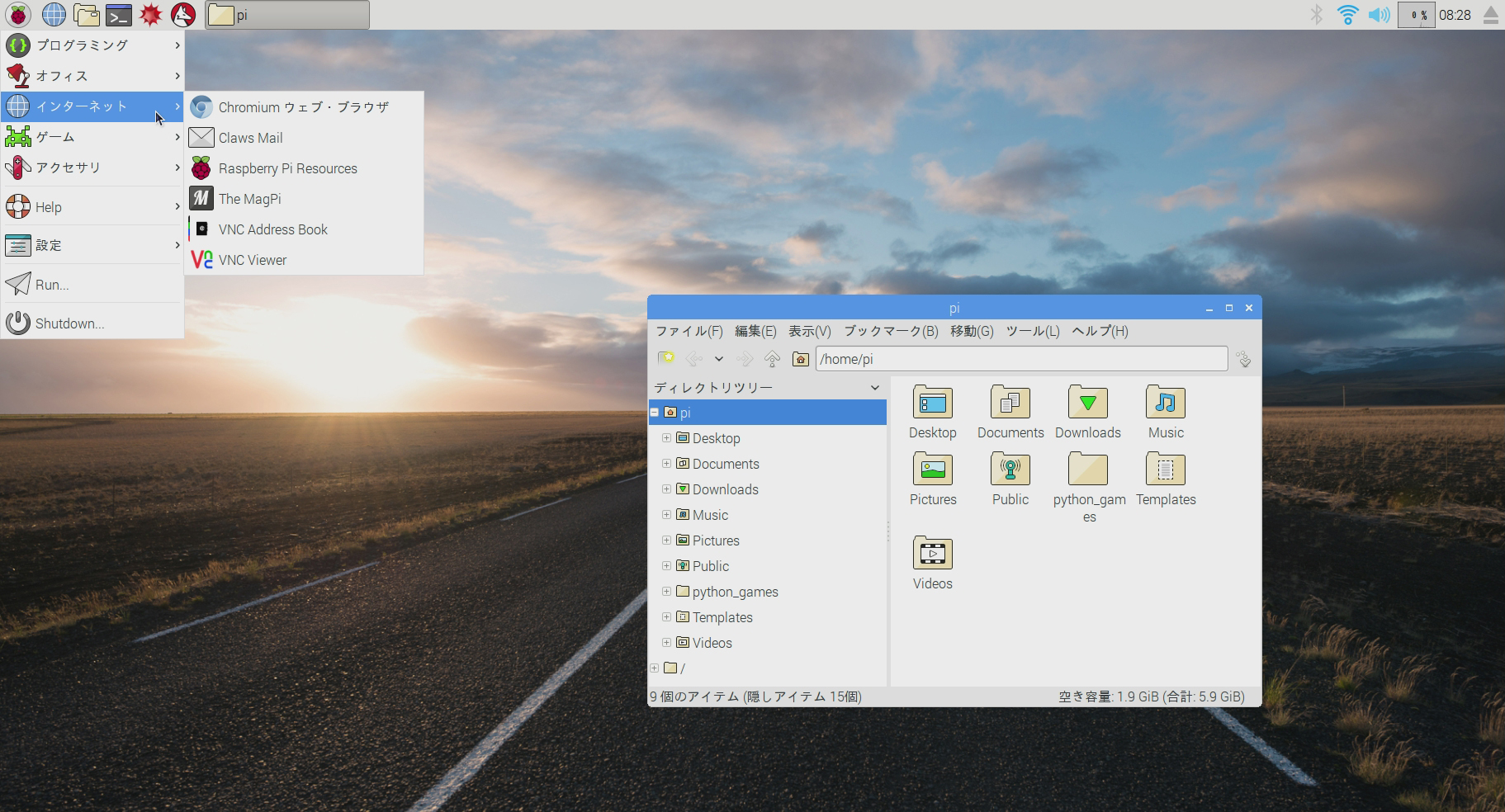
Task: Navigate to the home folder via toolbar icon
Action: (x=798, y=358)
